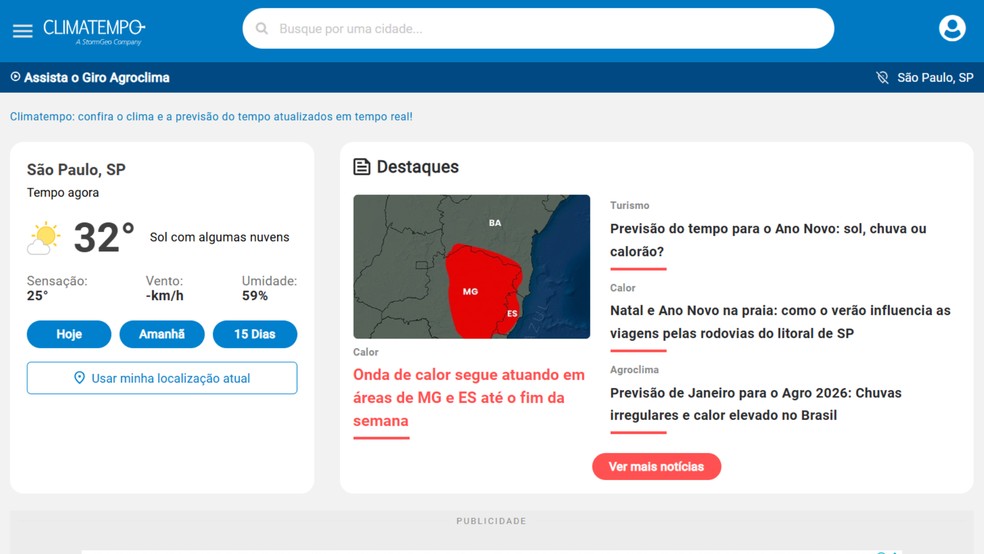
Task: Click the Tempo agora label
Action: pyautogui.click(x=63, y=193)
